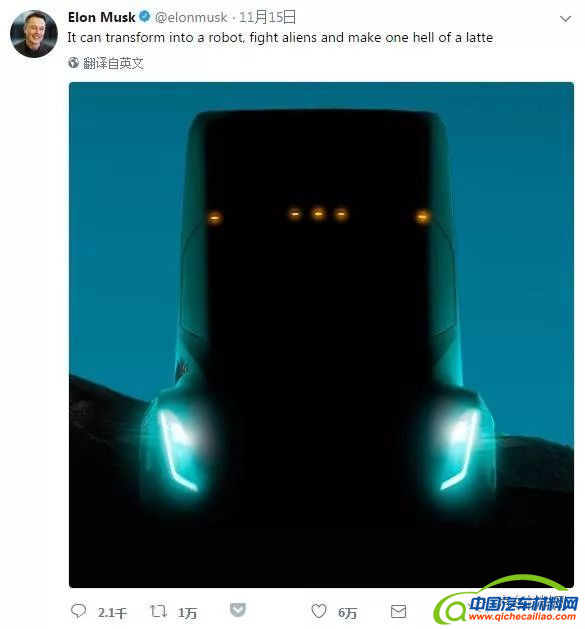Click the 2.1千 reply count
The image size is (585, 629).
[112, 613]
